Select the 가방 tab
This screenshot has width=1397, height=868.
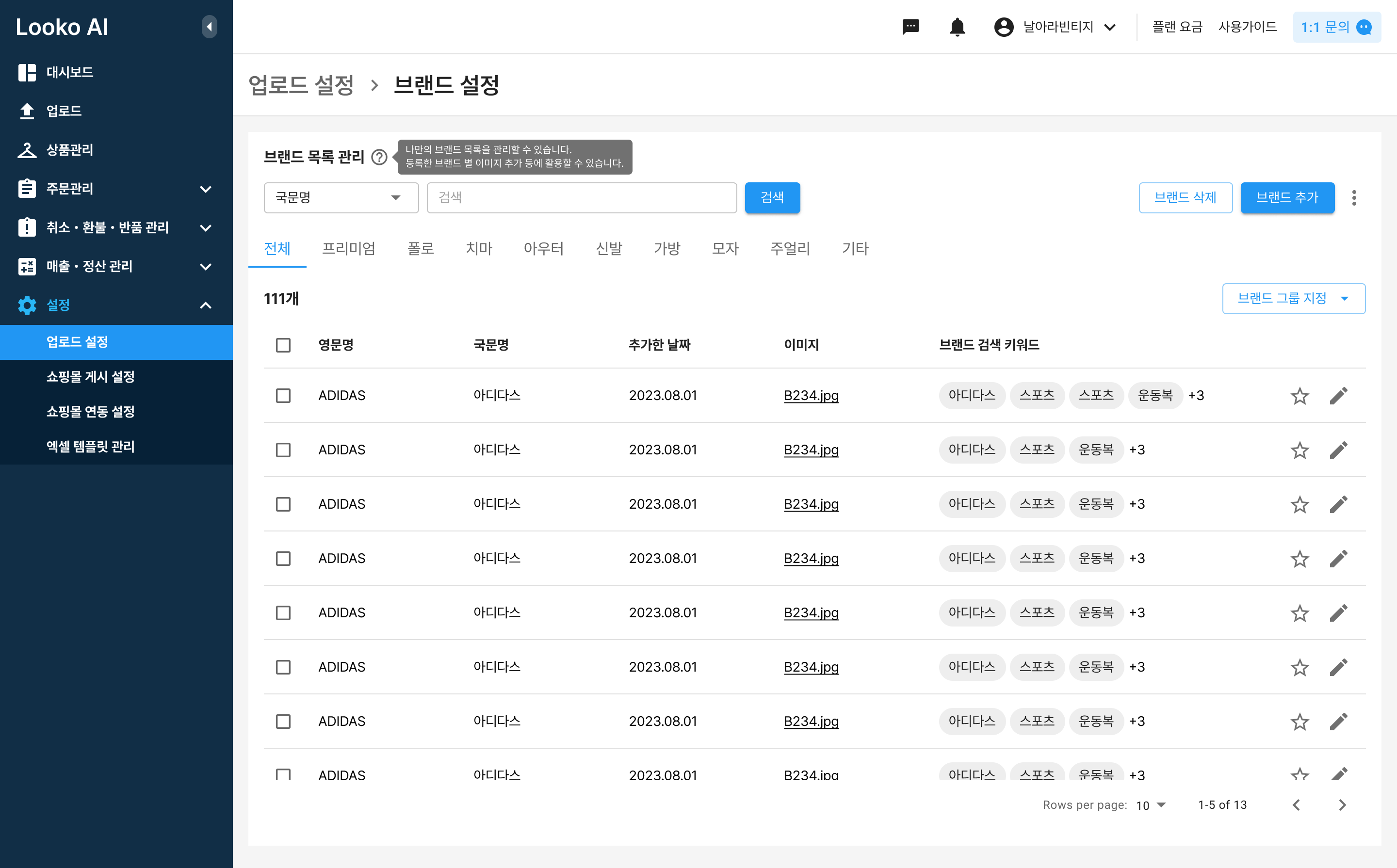click(667, 249)
